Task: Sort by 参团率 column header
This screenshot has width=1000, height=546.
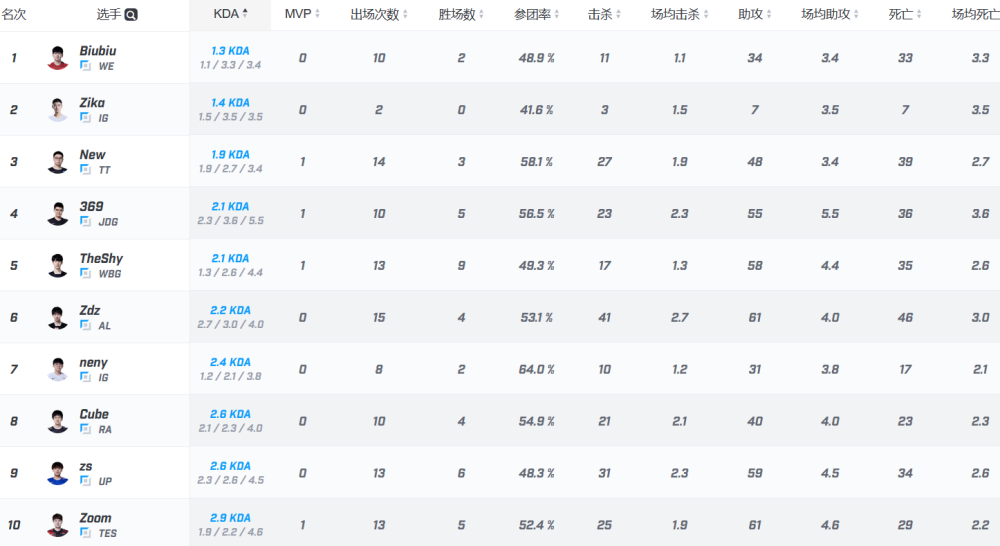Action: click(x=536, y=14)
